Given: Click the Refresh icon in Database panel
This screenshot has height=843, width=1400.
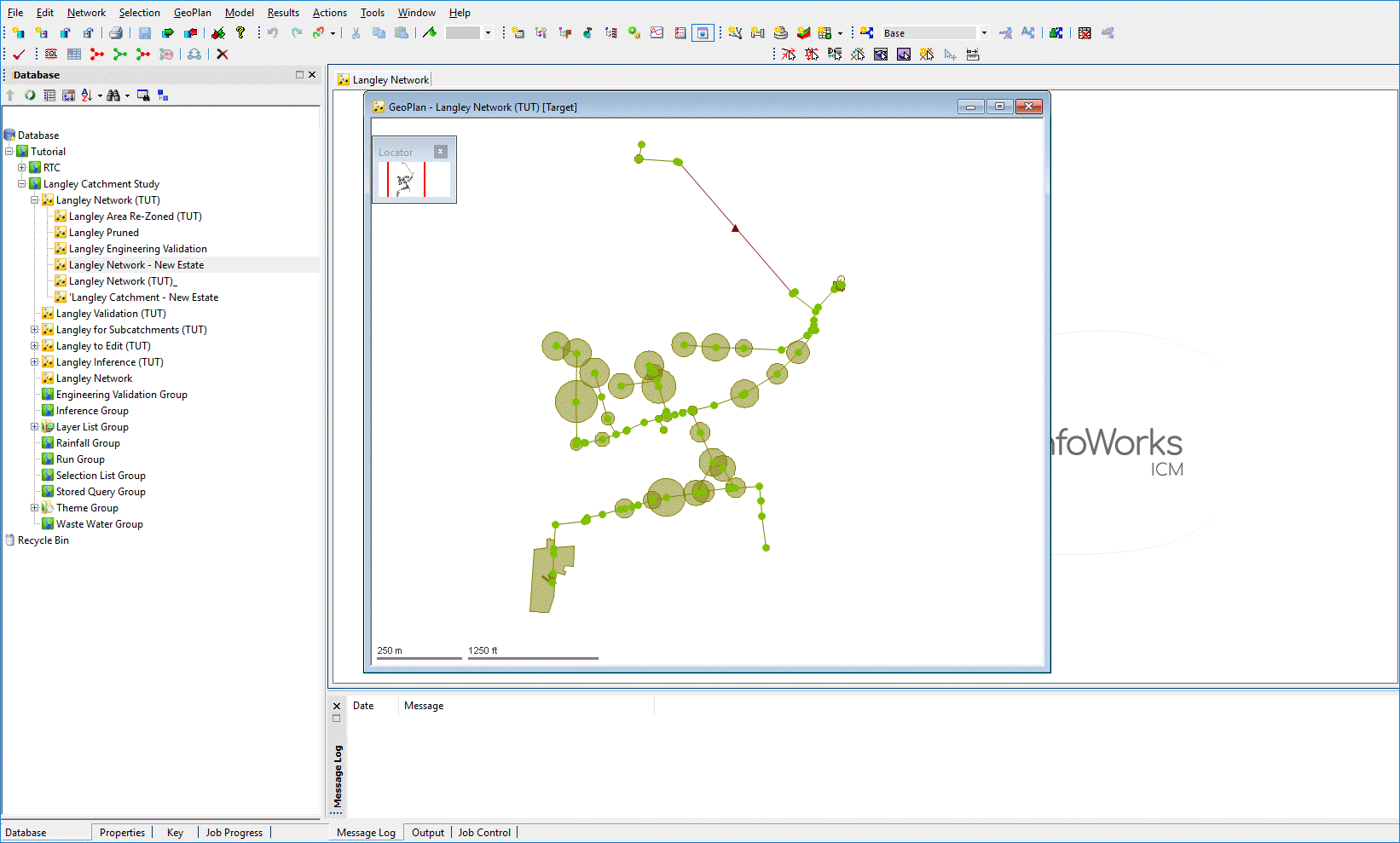Looking at the screenshot, I should click(30, 95).
